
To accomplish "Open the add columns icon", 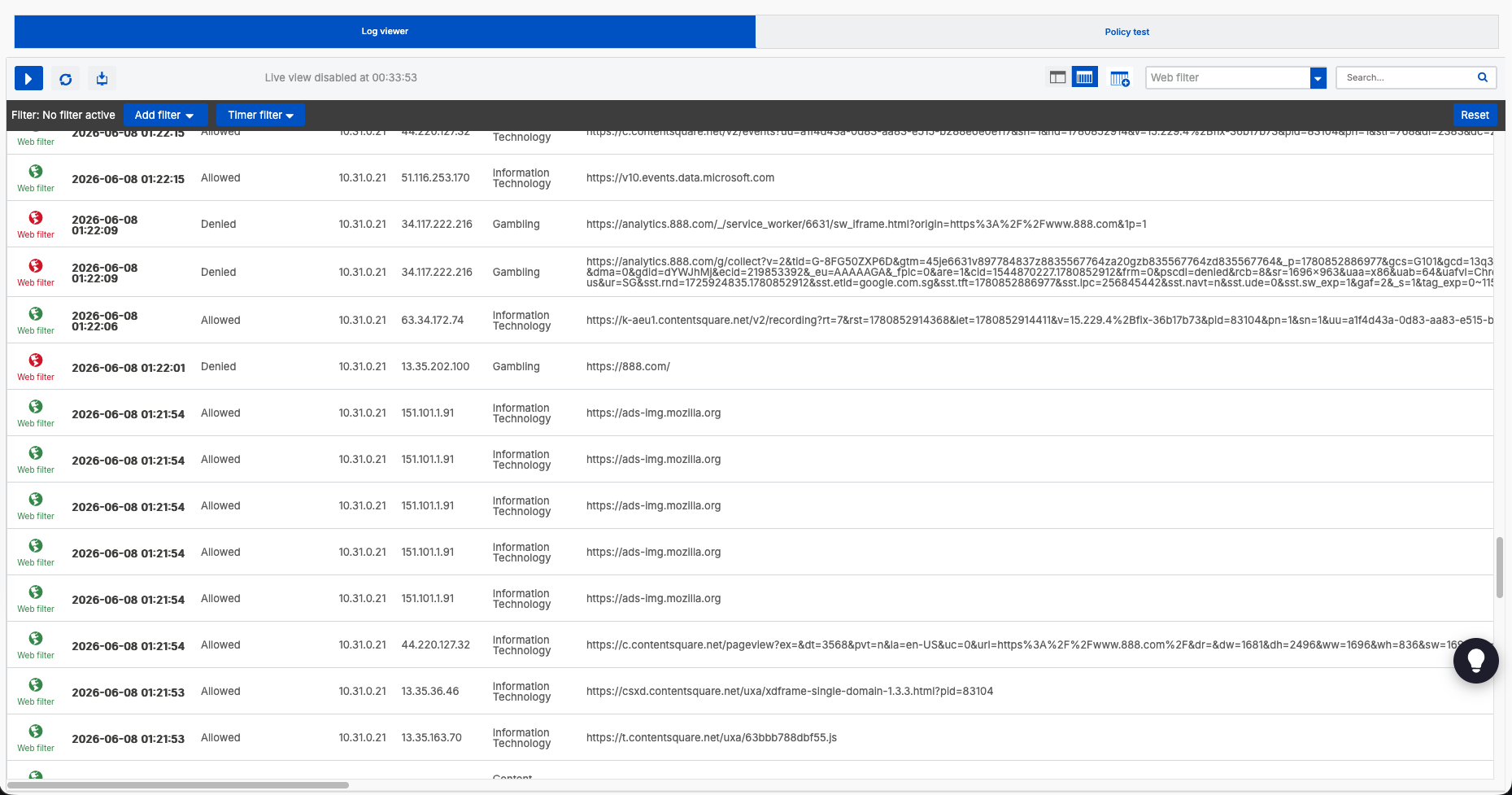I will point(1120,78).
